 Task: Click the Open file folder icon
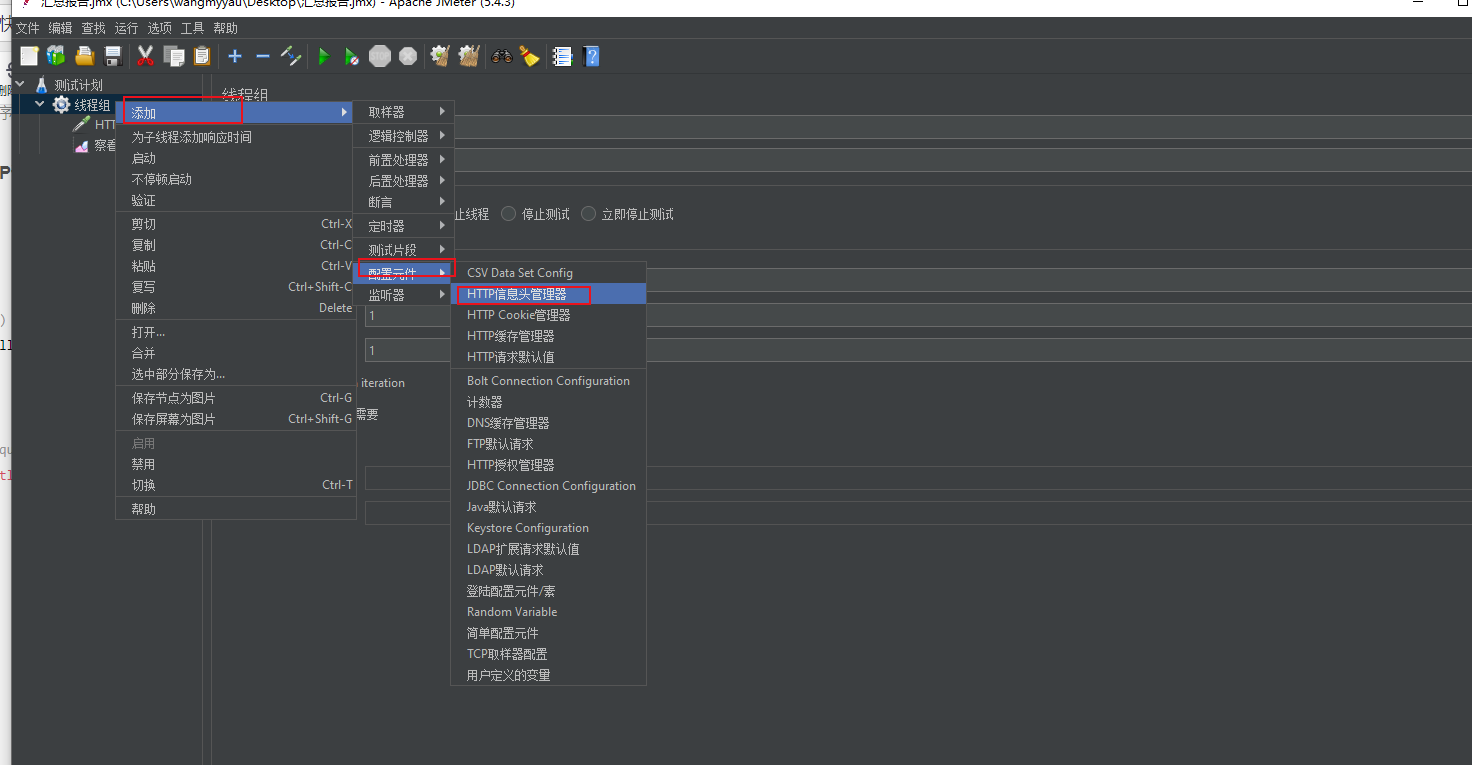pyautogui.click(x=85, y=57)
